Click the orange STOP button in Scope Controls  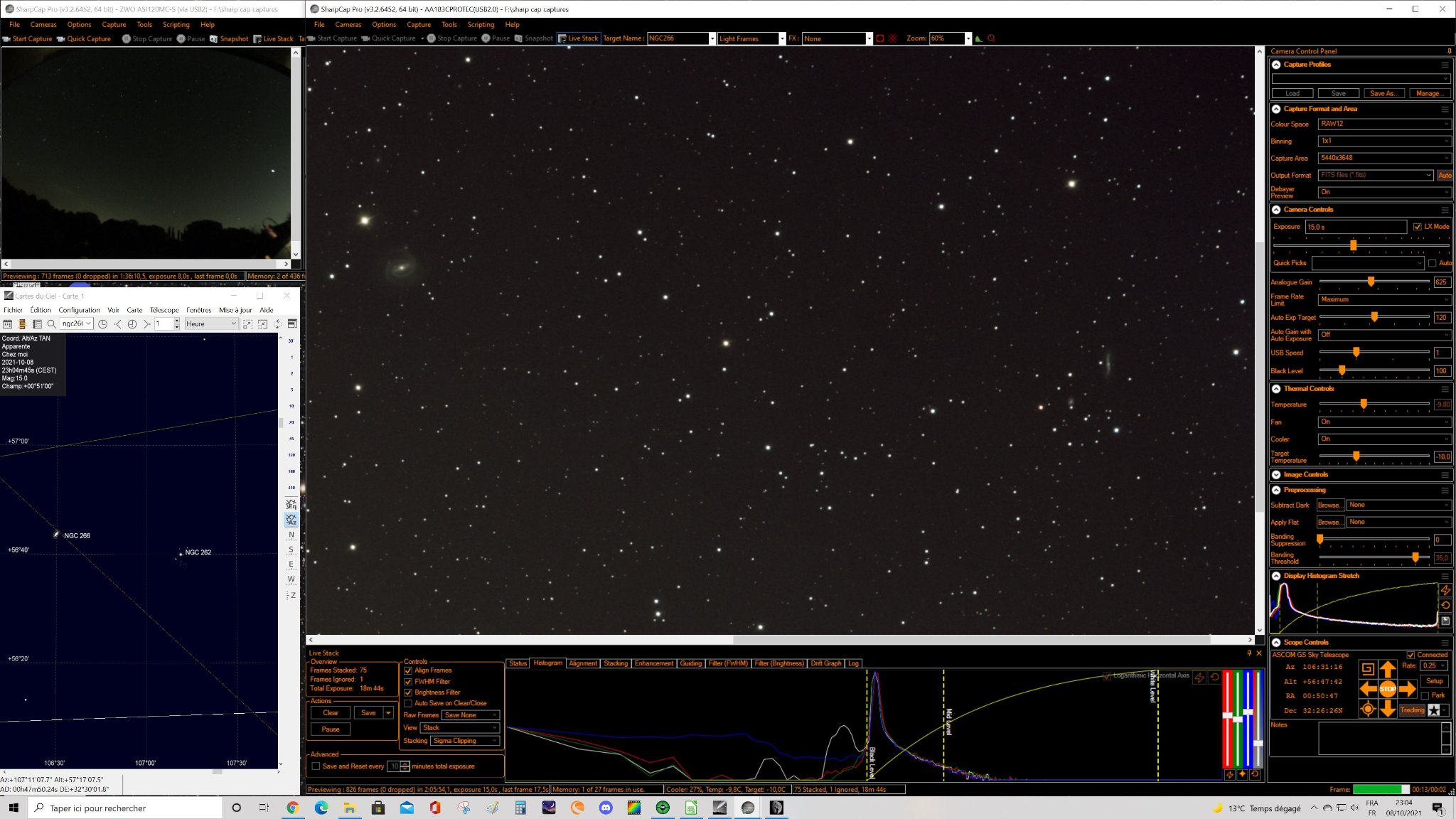coord(1387,689)
